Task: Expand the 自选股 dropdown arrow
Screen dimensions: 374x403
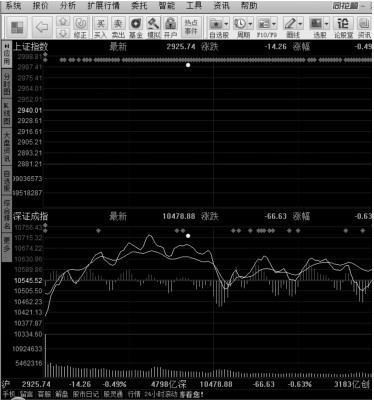Action: [x=226, y=24]
